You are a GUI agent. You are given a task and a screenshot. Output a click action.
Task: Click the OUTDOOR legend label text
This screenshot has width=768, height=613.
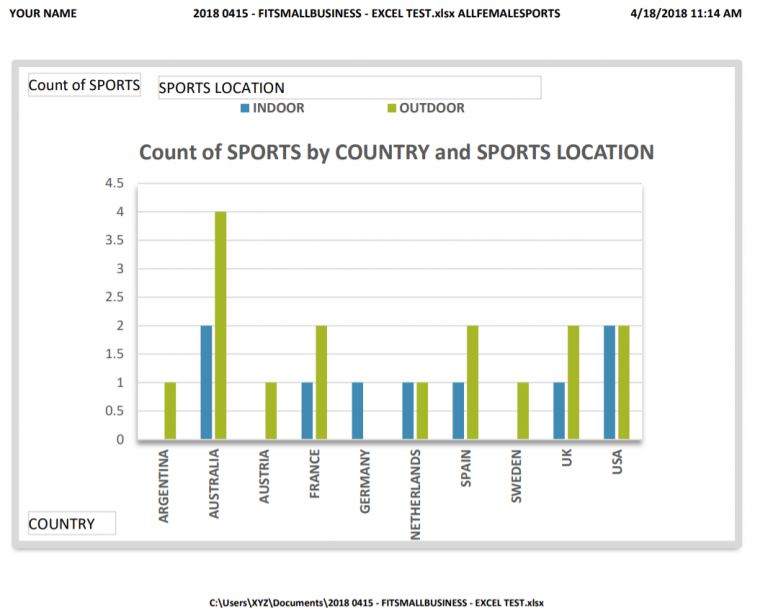pos(432,108)
